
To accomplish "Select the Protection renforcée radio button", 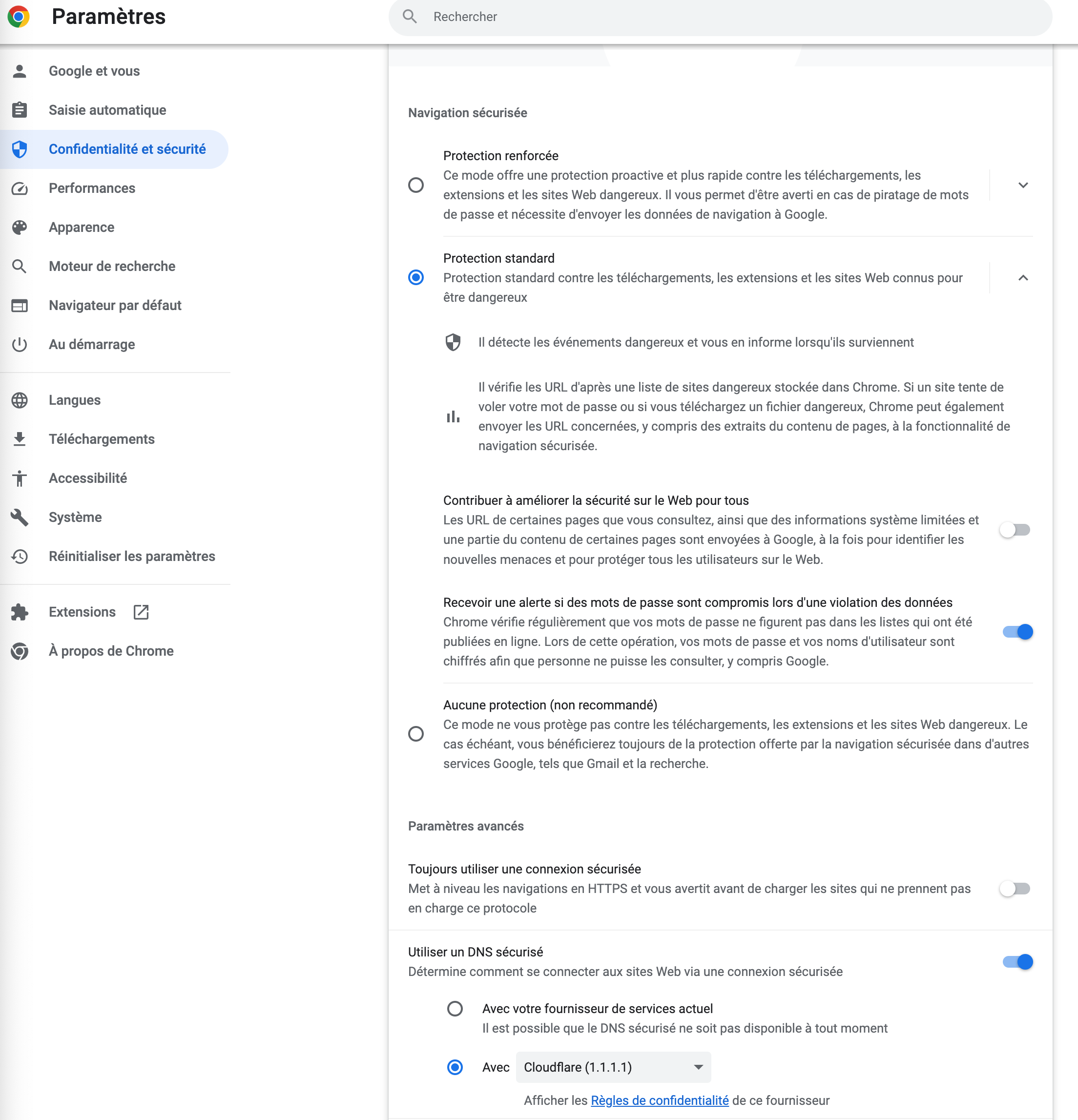I will coord(416,185).
